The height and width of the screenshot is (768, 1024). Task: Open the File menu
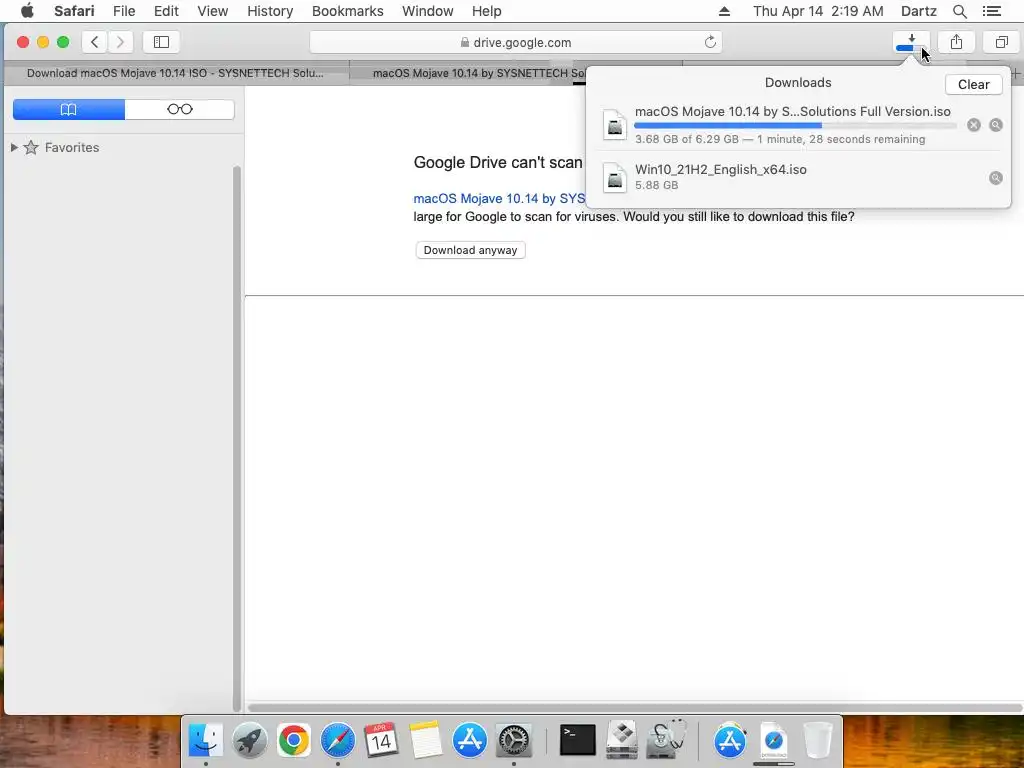pyautogui.click(x=124, y=11)
